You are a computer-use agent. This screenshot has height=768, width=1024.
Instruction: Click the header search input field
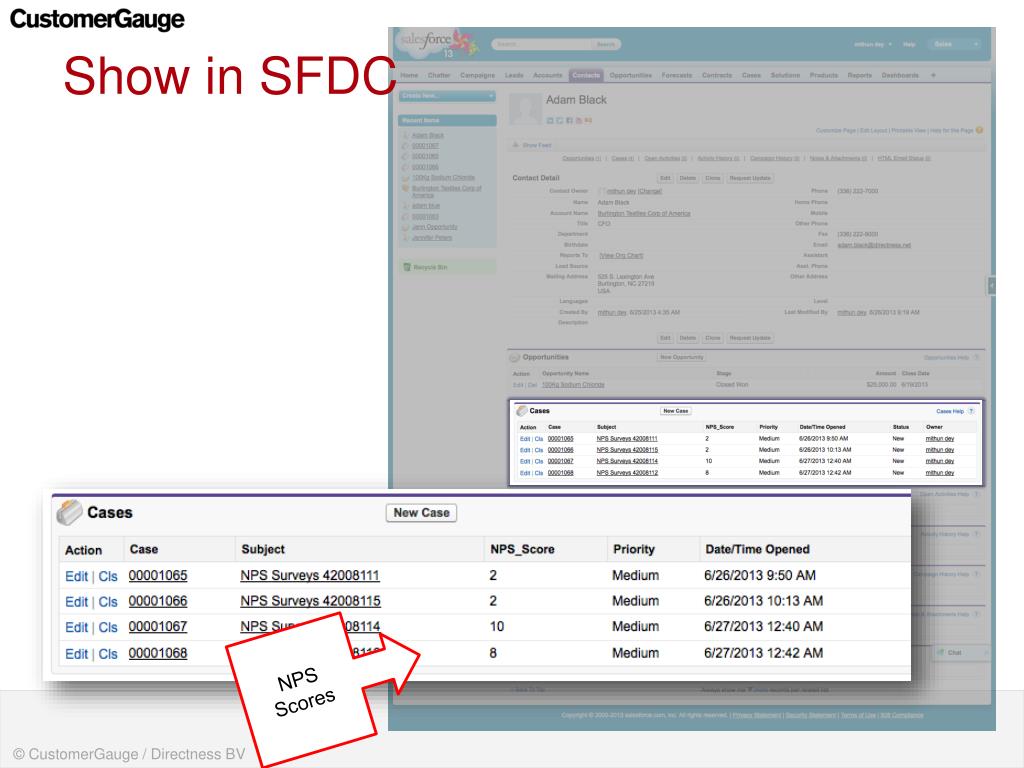pyautogui.click(x=541, y=44)
